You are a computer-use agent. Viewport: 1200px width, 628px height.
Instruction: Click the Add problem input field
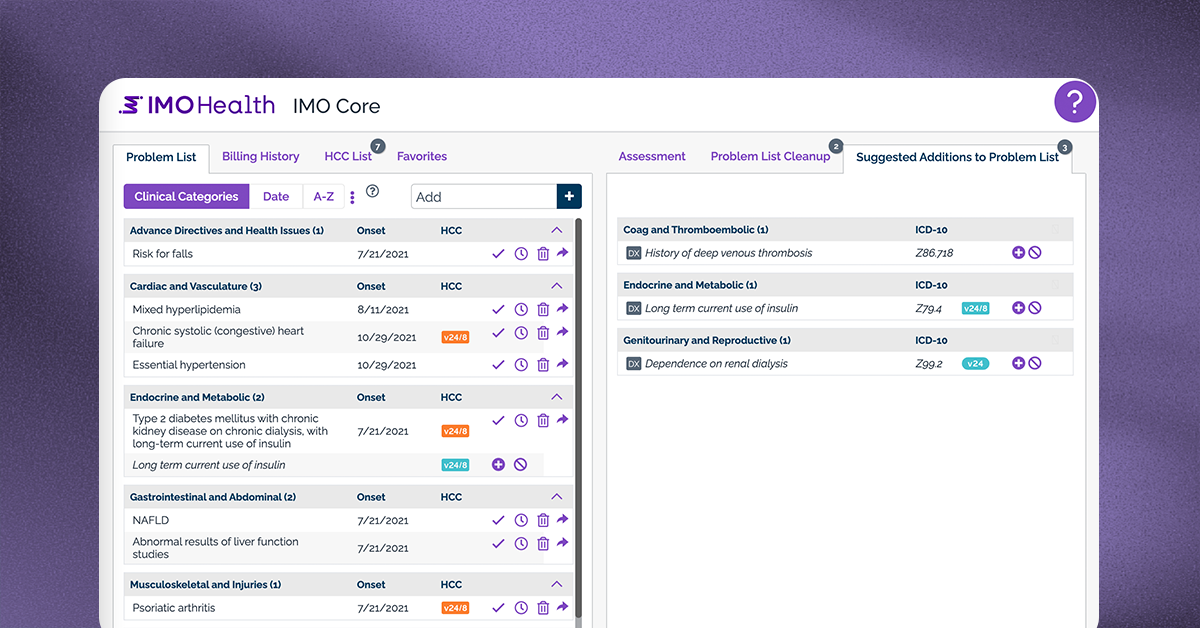484,197
